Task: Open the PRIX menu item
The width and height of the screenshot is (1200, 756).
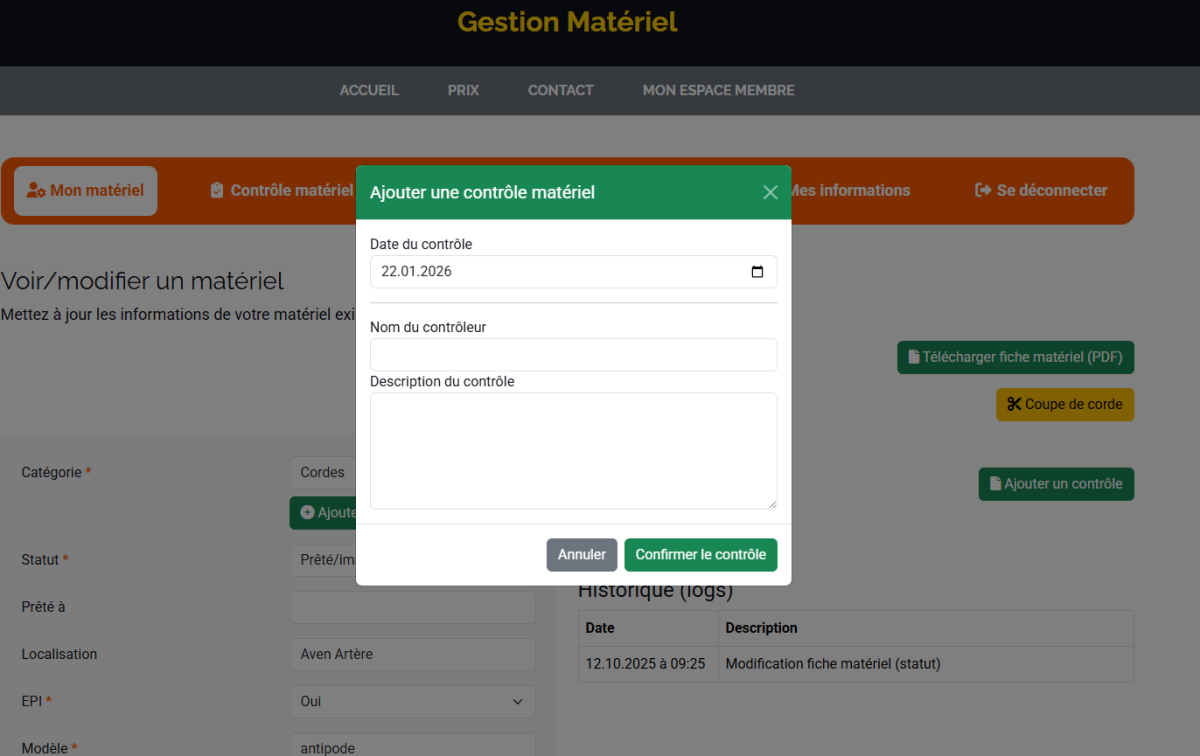Action: tap(463, 90)
